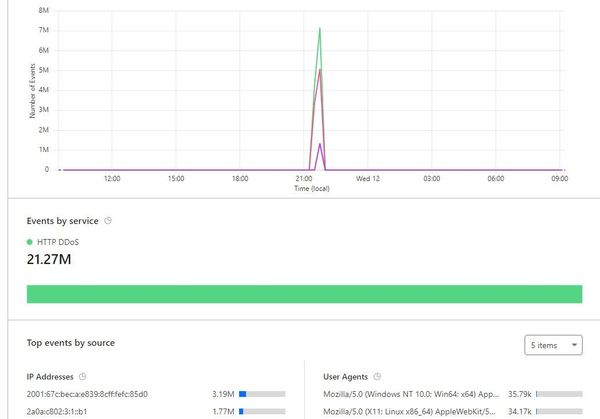Click the Number of Events axis title
Image resolution: width=600 pixels, height=419 pixels.
click(x=32, y=91)
